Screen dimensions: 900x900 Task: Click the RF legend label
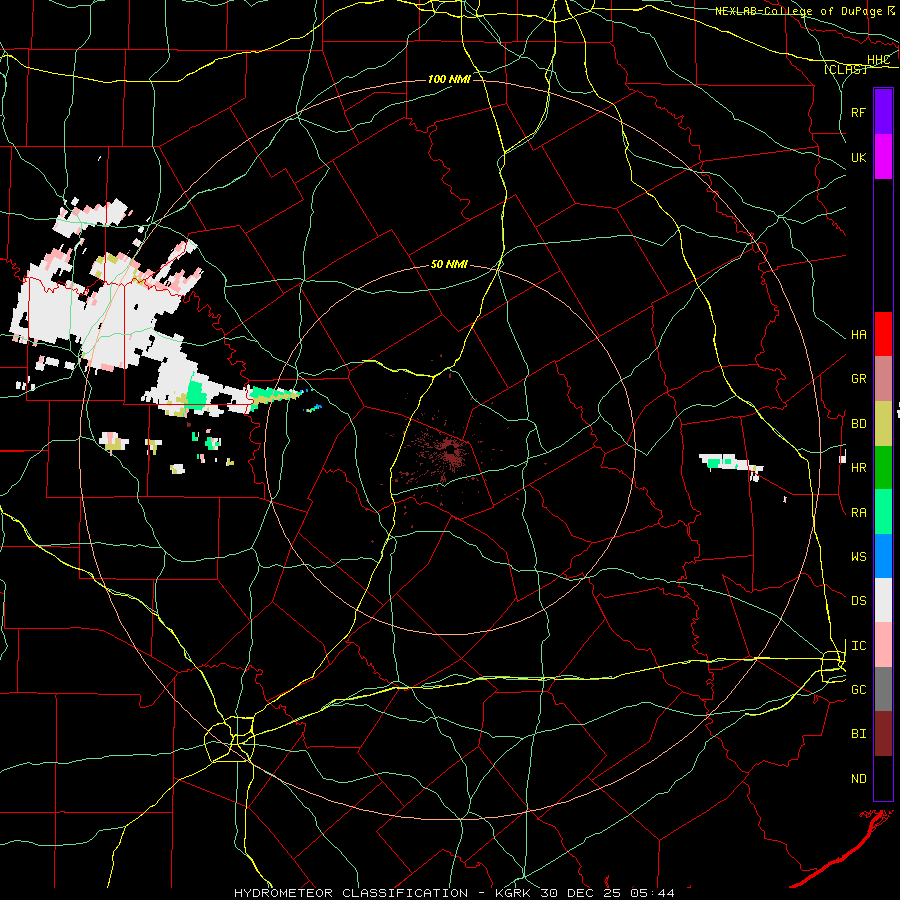point(858,112)
